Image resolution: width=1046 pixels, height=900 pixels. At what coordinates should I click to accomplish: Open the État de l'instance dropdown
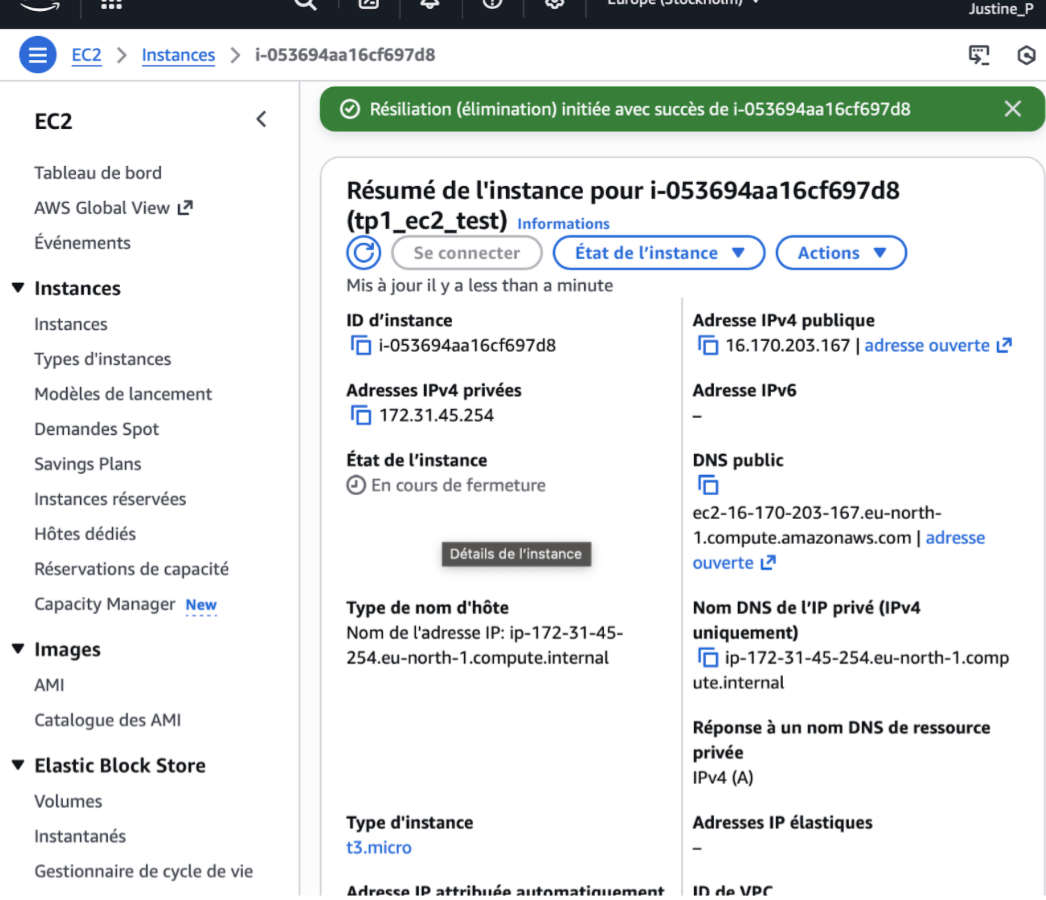tap(658, 253)
